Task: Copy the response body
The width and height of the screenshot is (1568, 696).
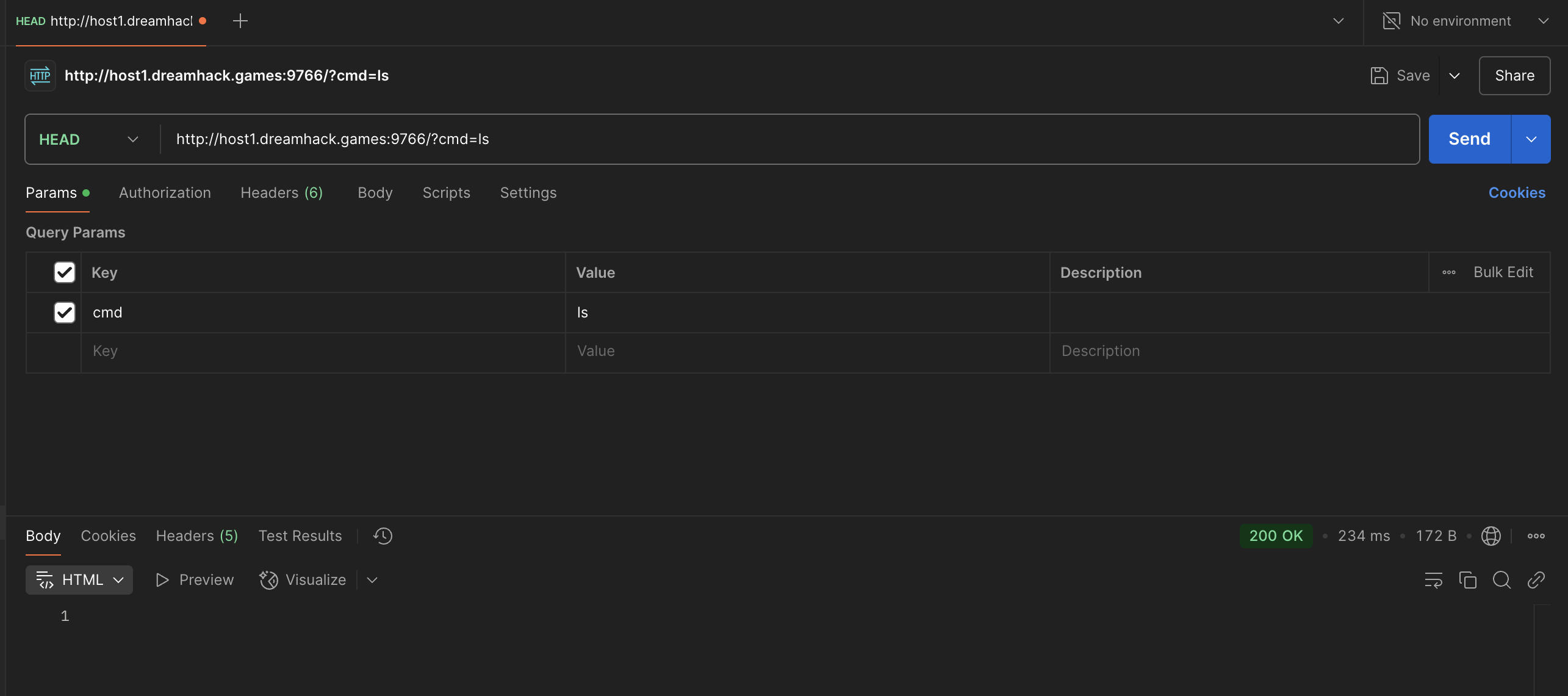Action: click(x=1468, y=579)
